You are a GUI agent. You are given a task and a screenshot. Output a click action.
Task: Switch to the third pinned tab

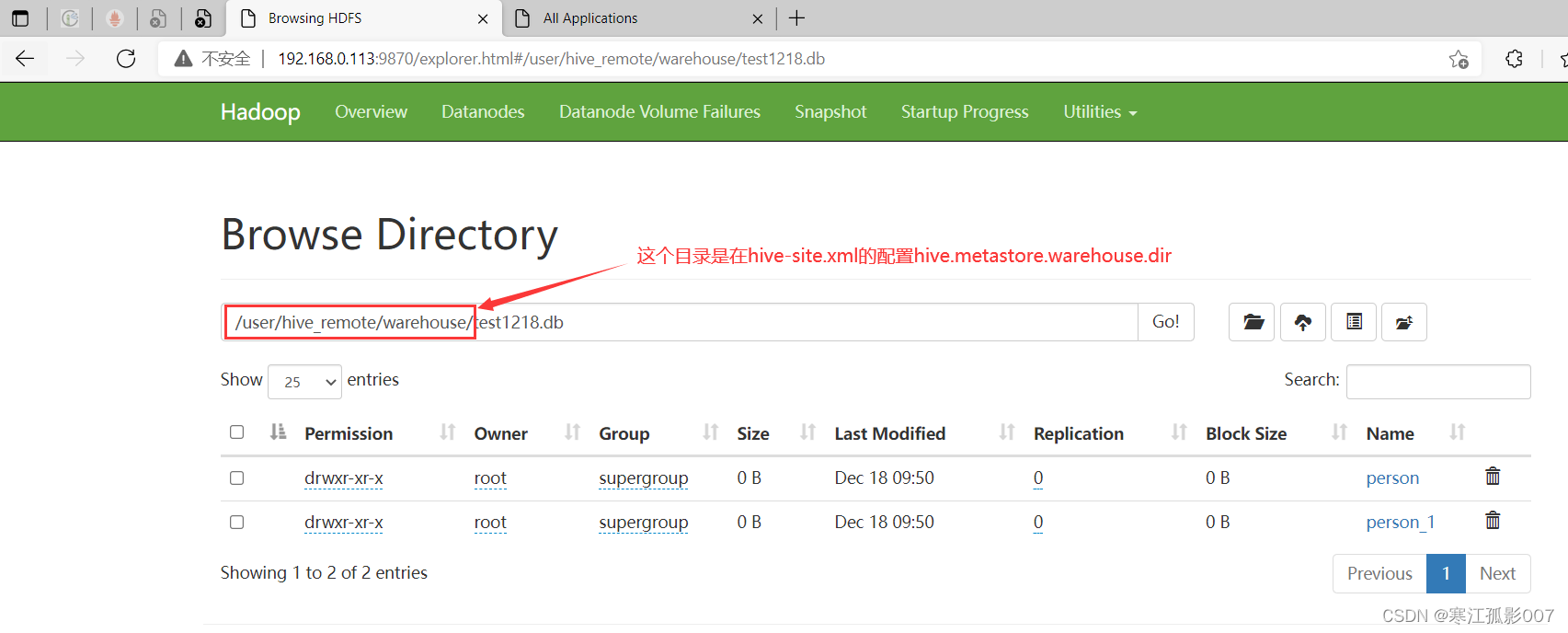click(x=158, y=18)
